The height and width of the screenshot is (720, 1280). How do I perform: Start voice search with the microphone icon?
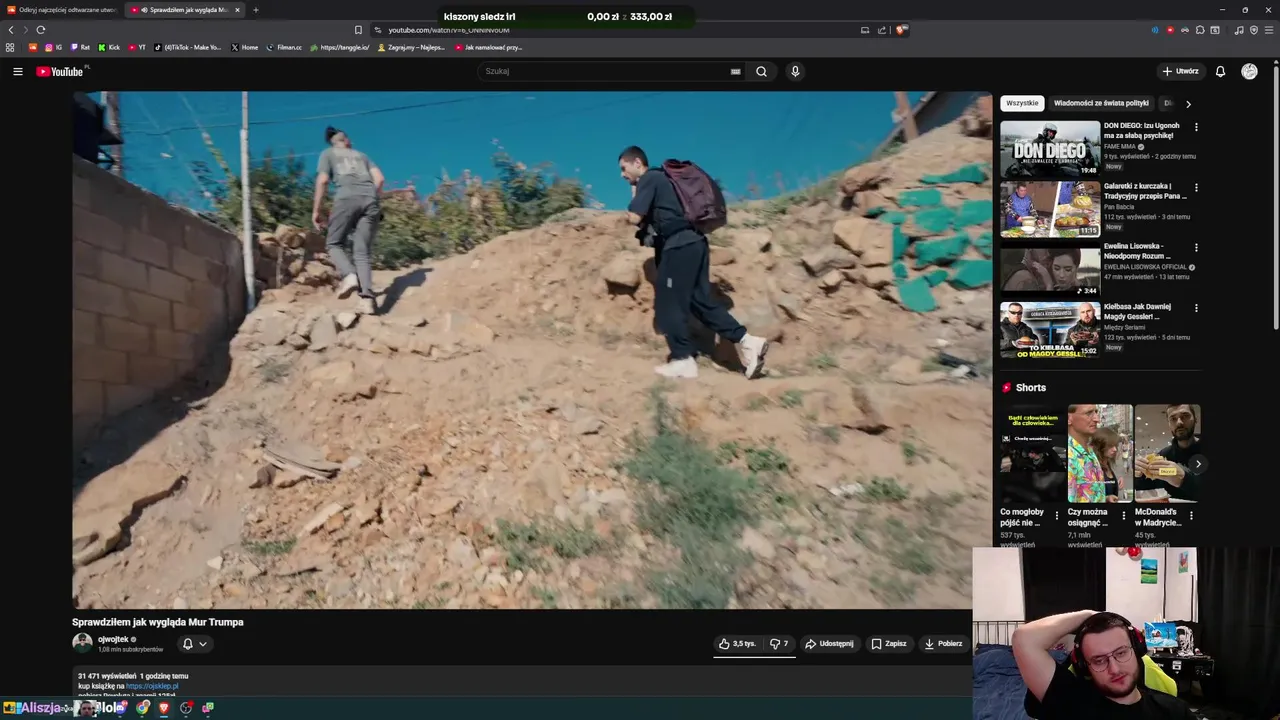pos(795,71)
